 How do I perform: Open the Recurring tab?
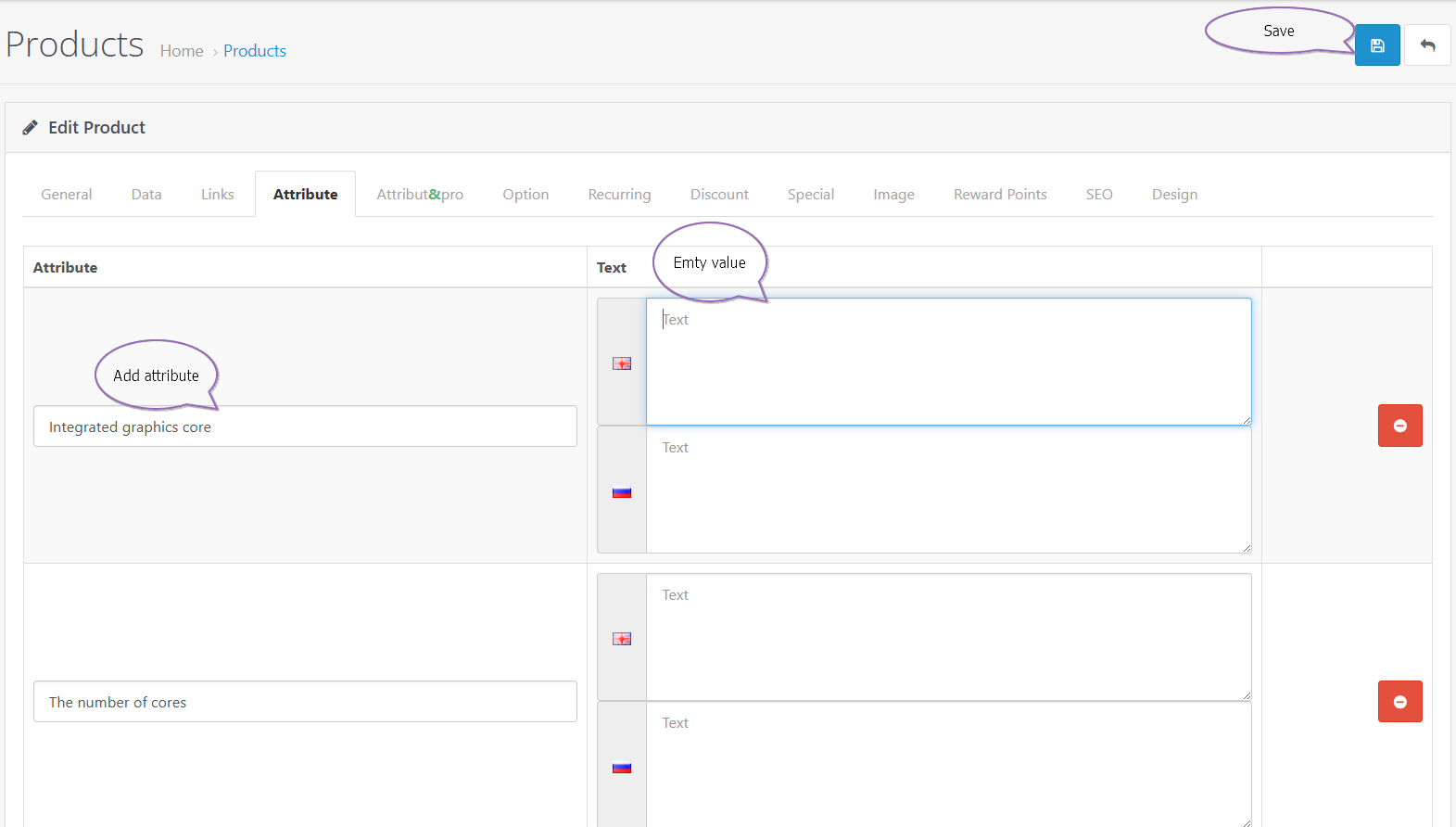(x=619, y=194)
